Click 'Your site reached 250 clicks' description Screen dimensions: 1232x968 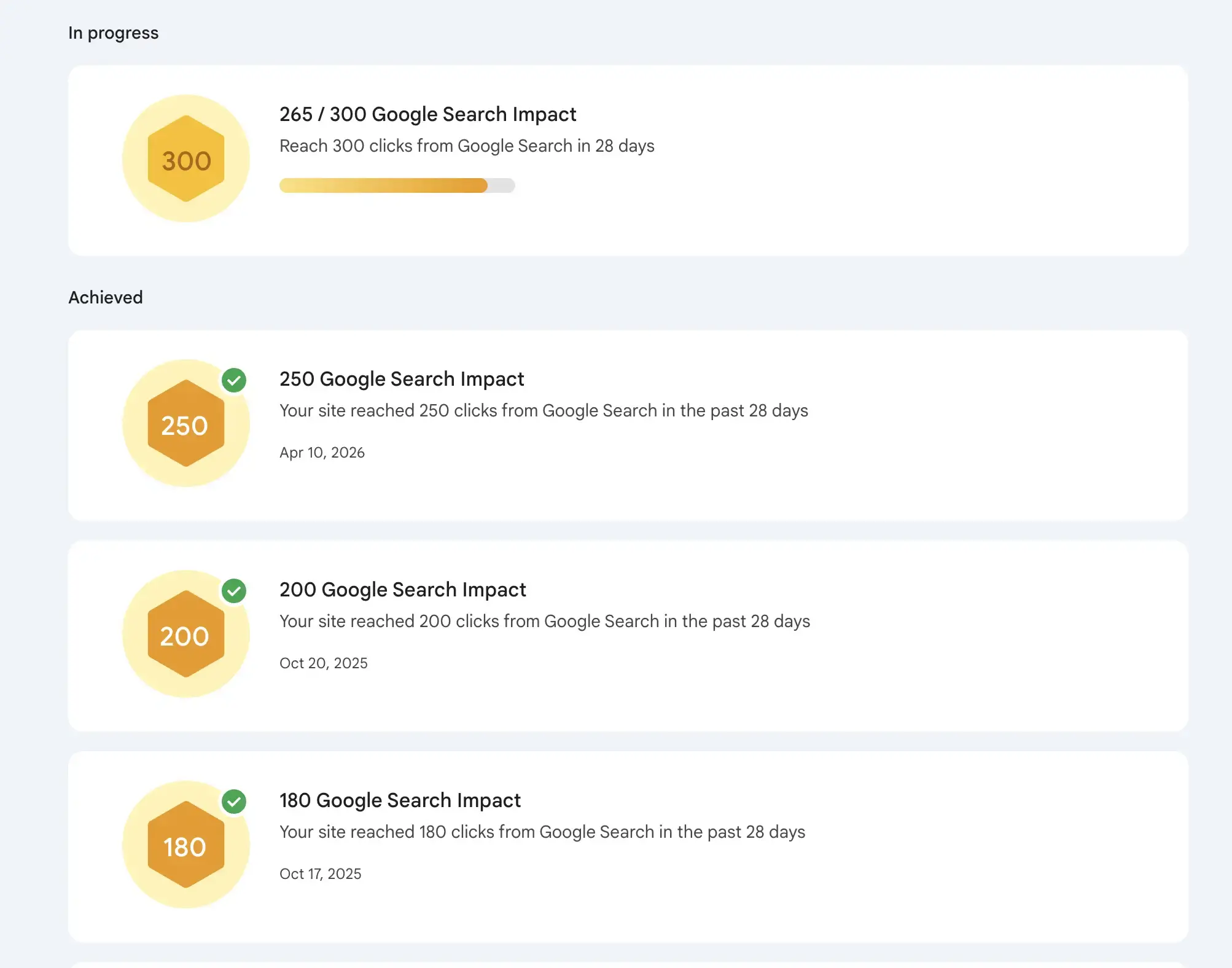[x=544, y=411]
